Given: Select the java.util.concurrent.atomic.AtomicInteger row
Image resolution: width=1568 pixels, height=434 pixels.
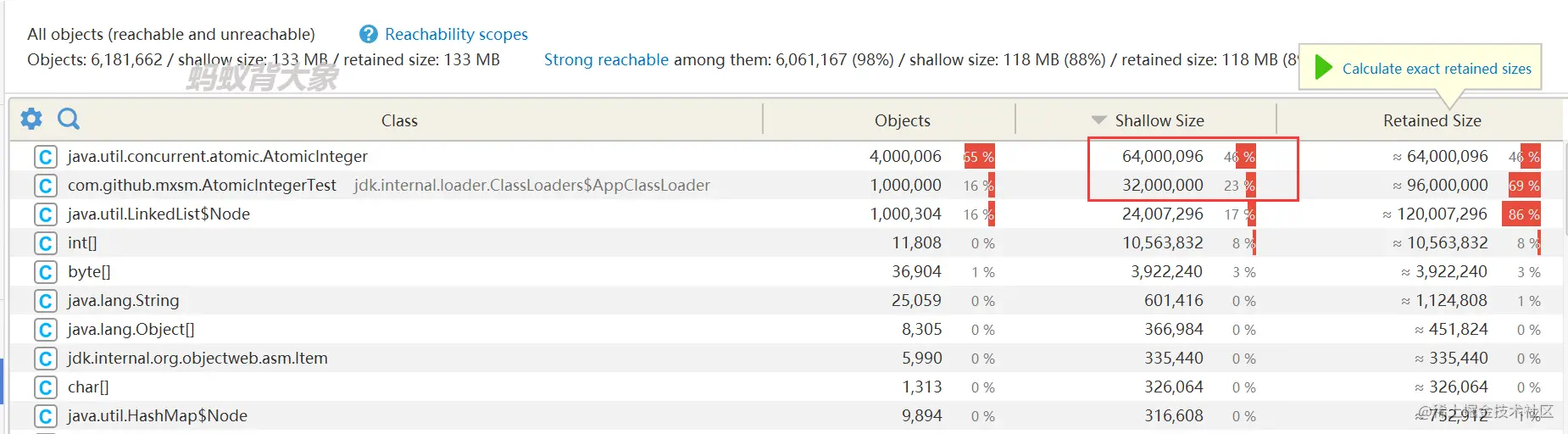Looking at the screenshot, I should (x=788, y=157).
